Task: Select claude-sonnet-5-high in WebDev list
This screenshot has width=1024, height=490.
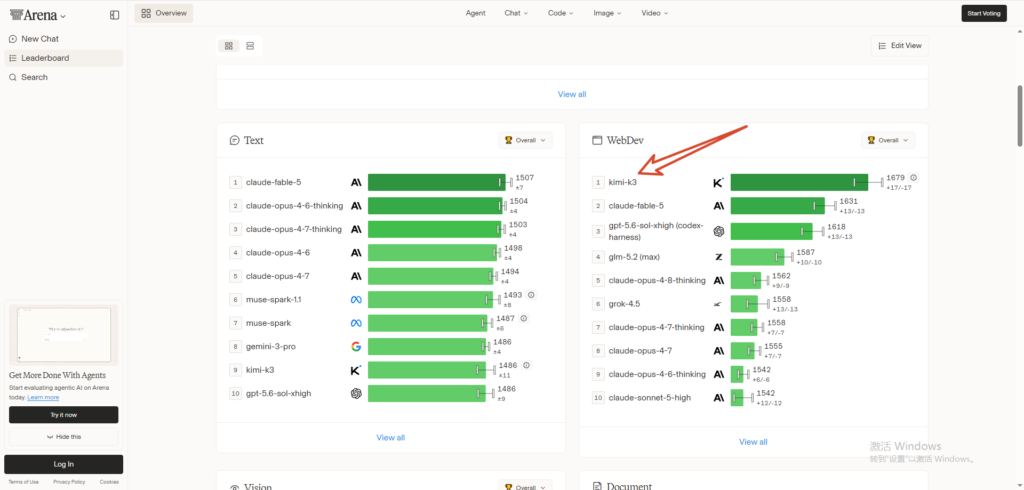Action: [x=650, y=397]
